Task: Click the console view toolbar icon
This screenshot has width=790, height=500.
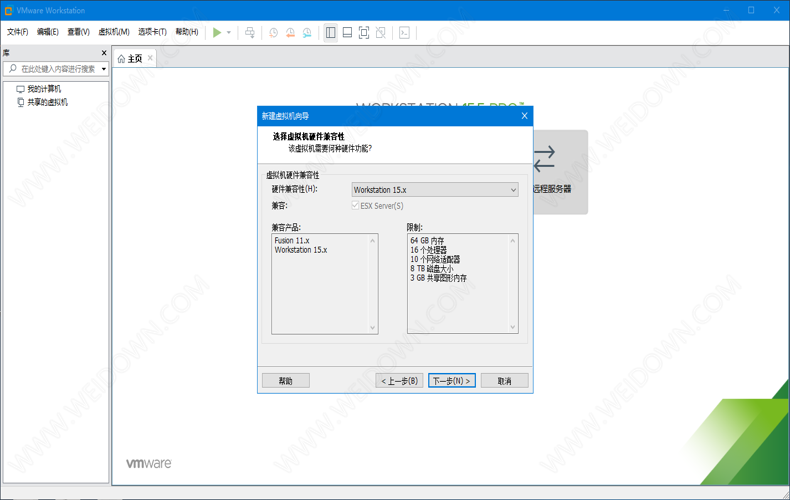Action: [x=404, y=33]
